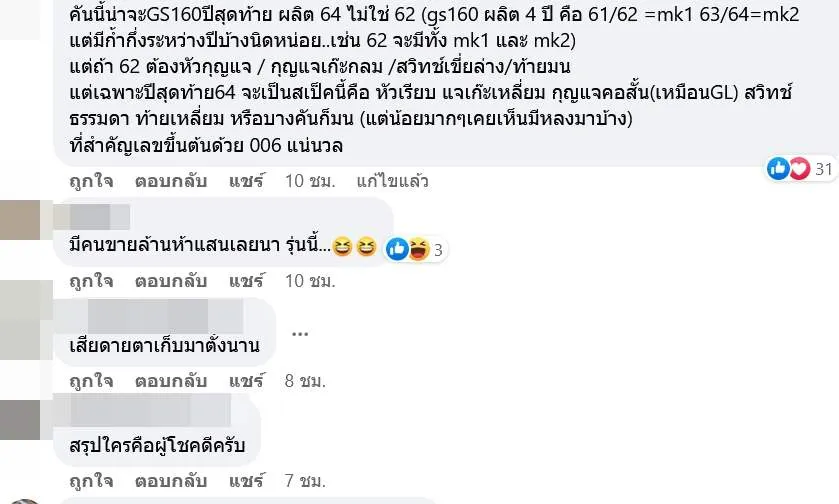The height and width of the screenshot is (504, 839).
Task: Click the like reaction icon showing 31
Action: click(778, 169)
